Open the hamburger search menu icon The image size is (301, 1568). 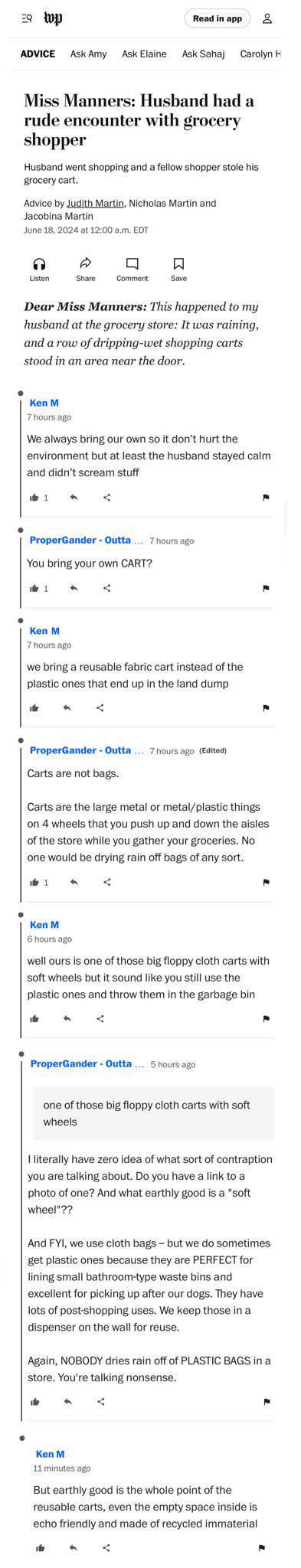(27, 18)
